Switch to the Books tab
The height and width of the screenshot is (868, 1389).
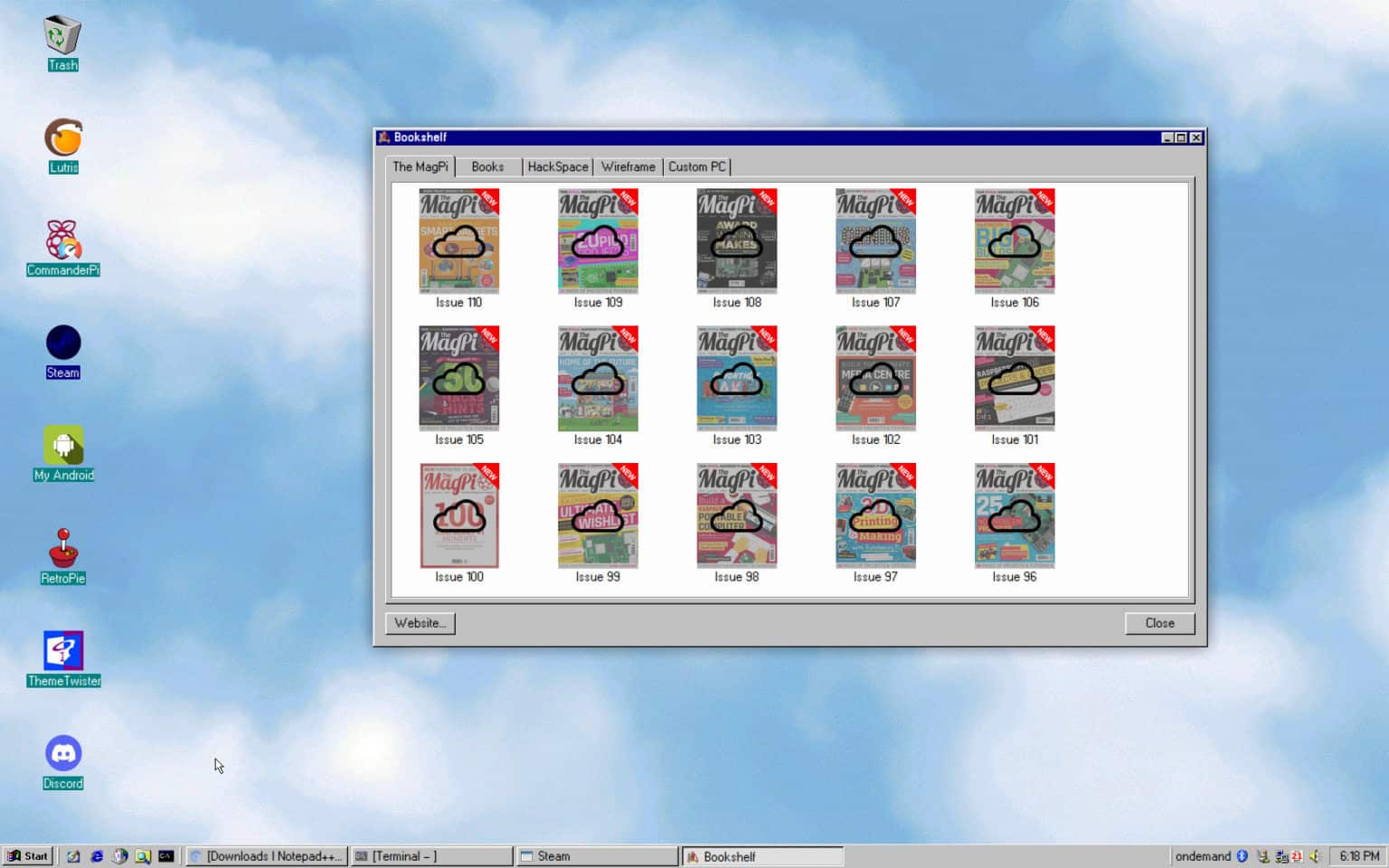[487, 166]
